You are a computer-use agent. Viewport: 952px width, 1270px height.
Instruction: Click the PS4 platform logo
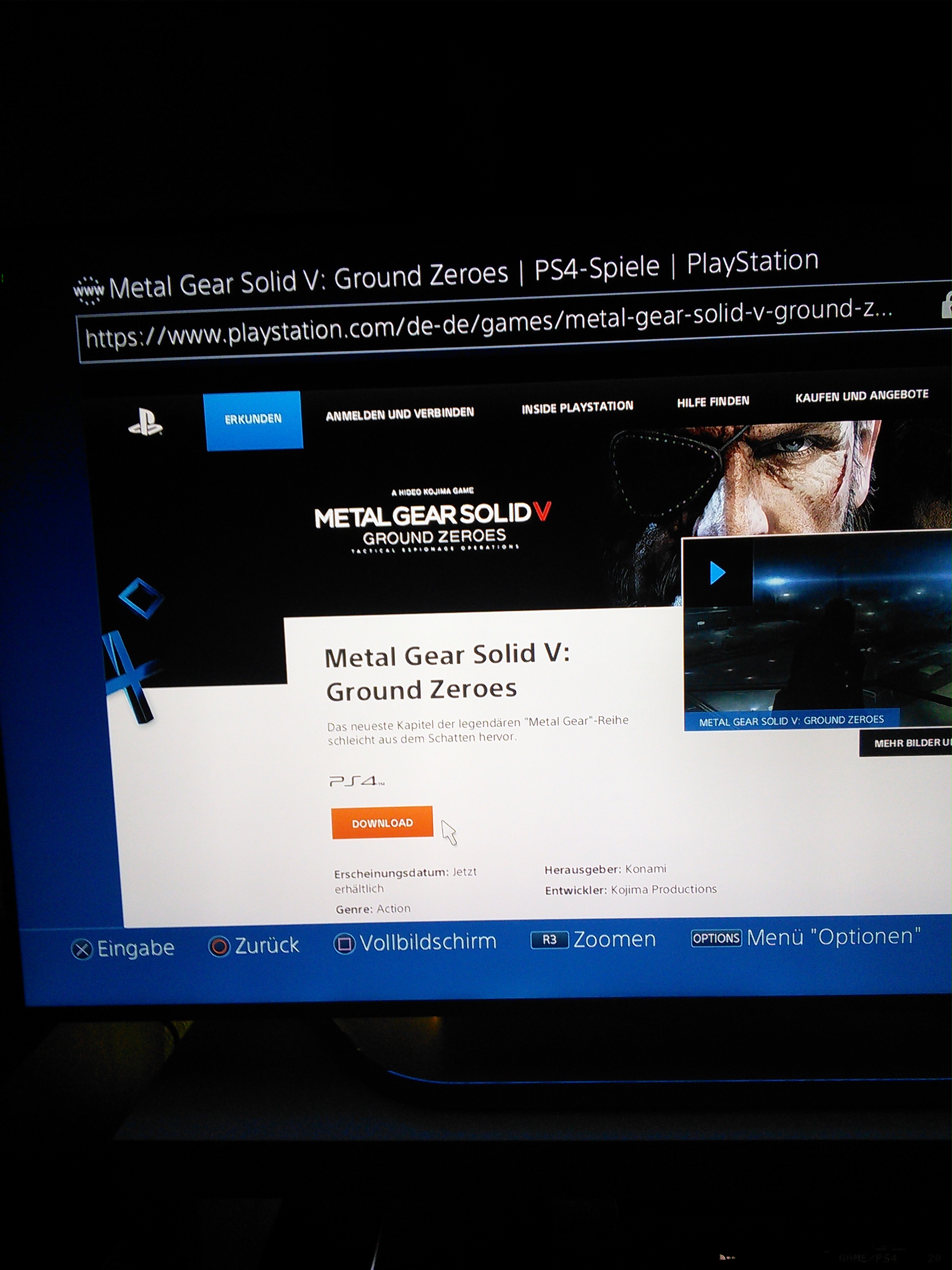356,781
